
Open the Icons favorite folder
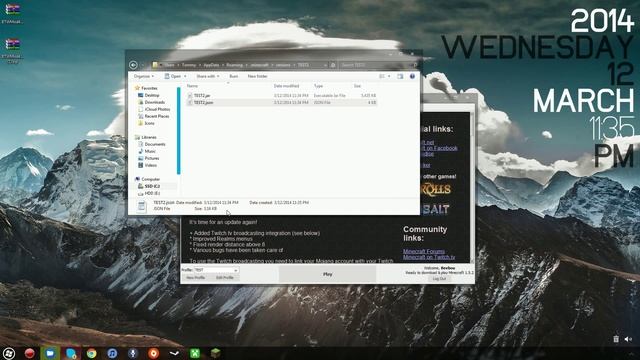[149, 123]
